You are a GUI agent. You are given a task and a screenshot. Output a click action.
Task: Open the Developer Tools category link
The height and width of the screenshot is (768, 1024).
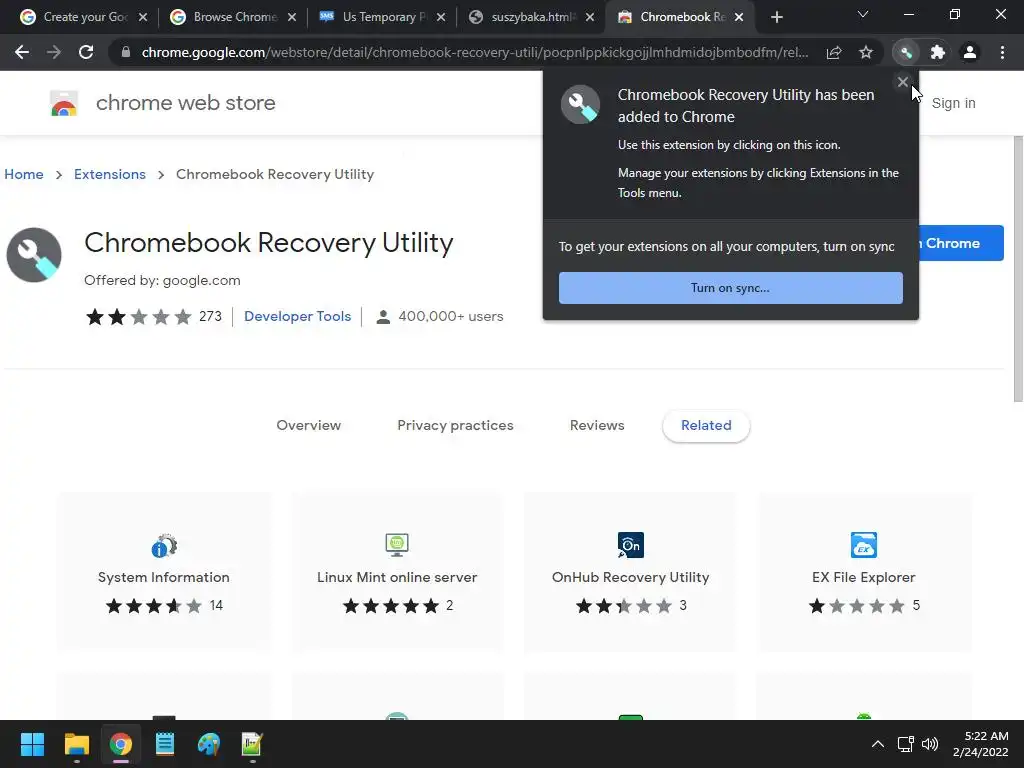pyautogui.click(x=297, y=316)
